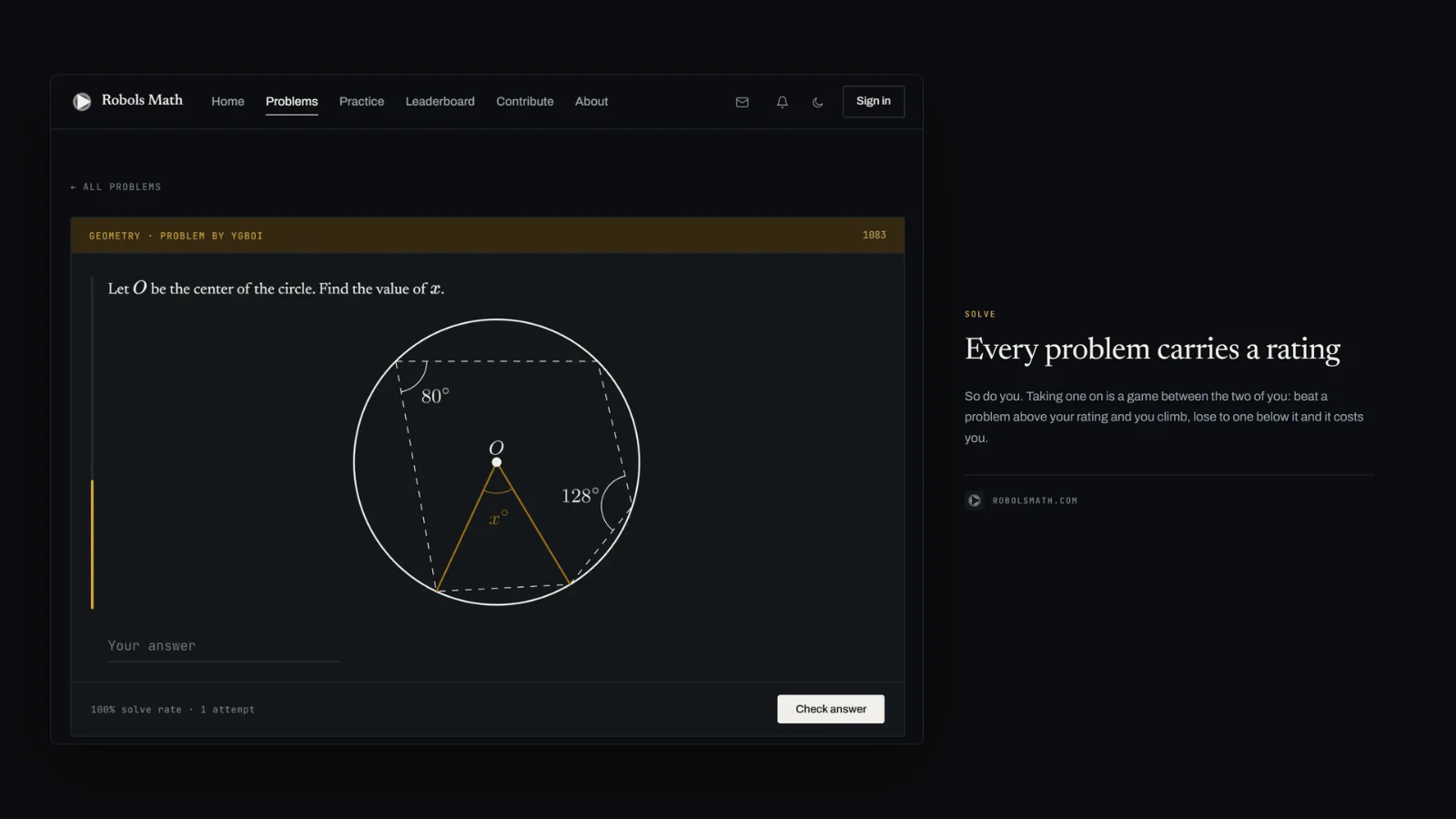This screenshot has width=1456, height=819.
Task: Click the Sign in button
Action: tap(874, 101)
